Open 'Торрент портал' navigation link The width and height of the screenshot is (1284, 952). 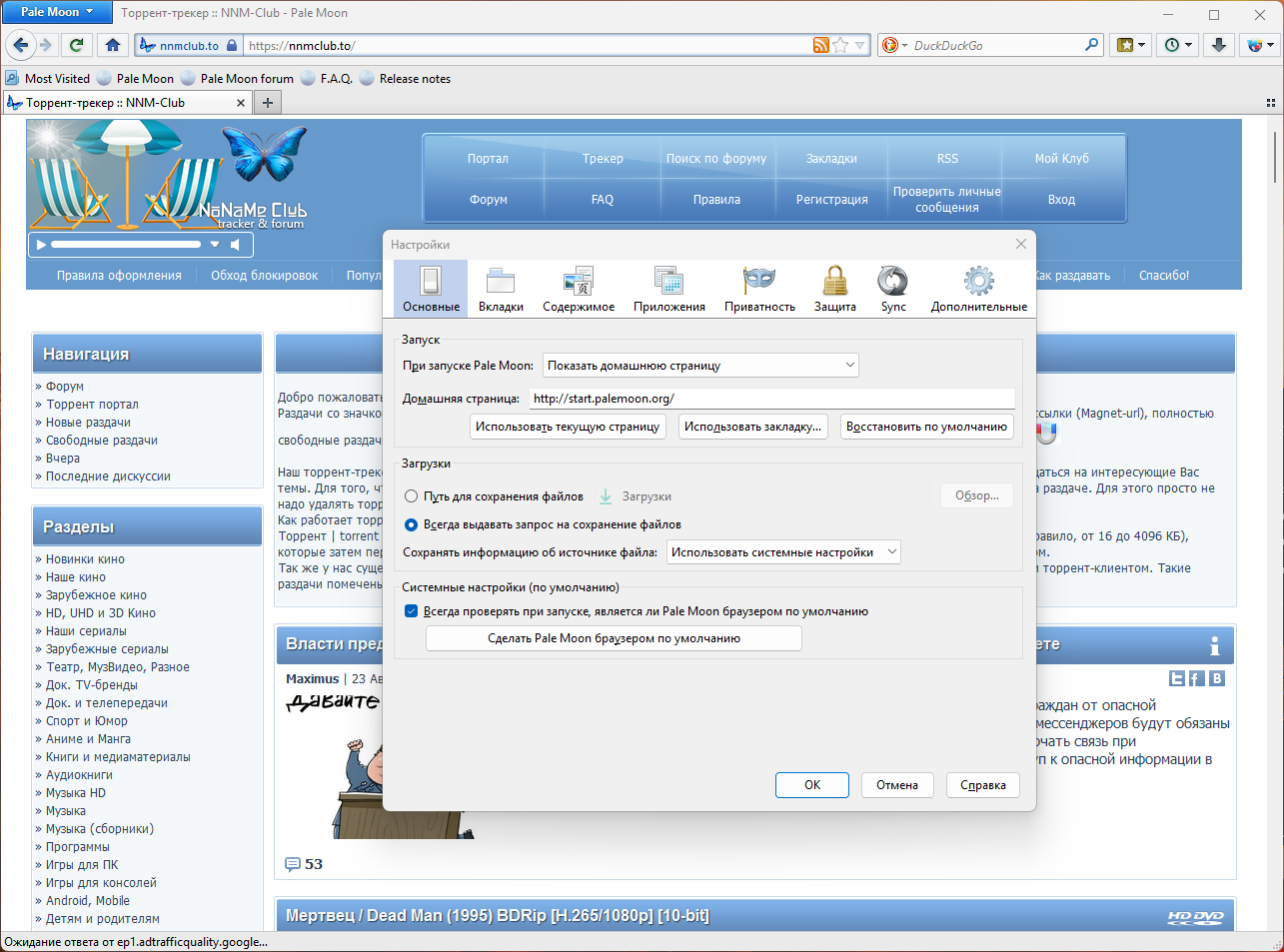tap(92, 405)
